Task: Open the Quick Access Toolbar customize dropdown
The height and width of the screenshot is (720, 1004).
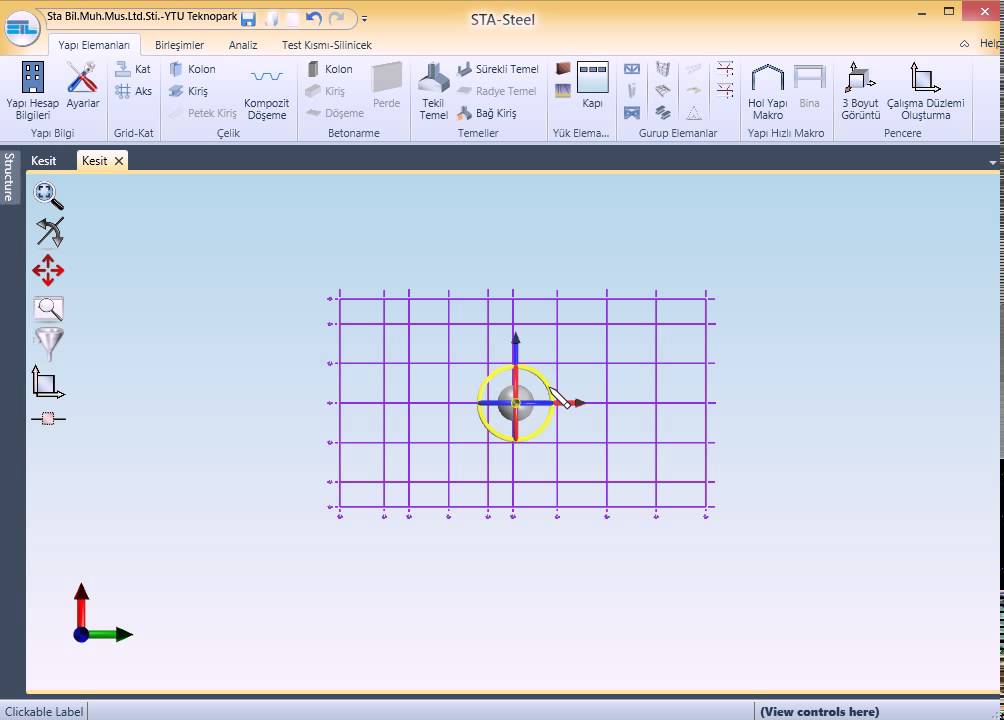Action: tap(364, 19)
